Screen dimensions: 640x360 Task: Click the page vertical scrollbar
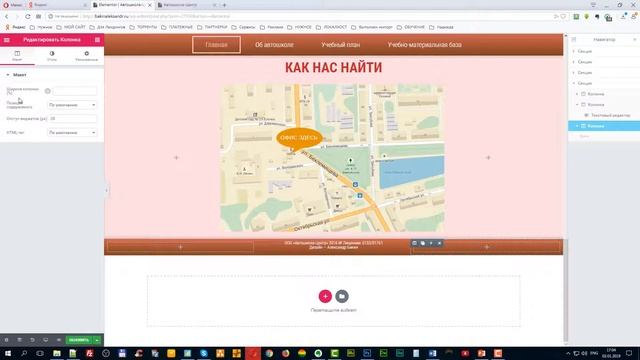pos(566,189)
